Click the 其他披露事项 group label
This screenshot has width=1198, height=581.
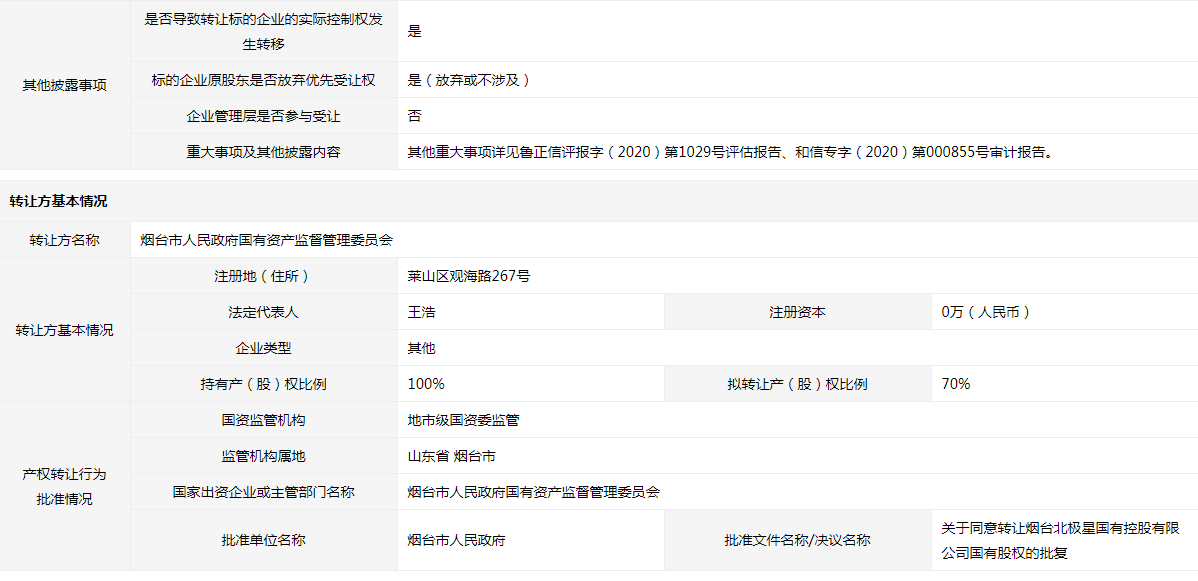(65, 85)
